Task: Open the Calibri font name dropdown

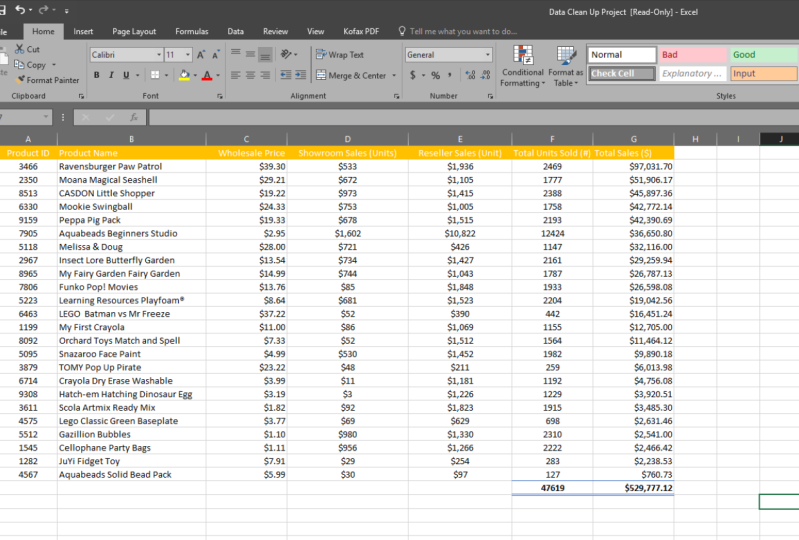Action: tap(159, 55)
